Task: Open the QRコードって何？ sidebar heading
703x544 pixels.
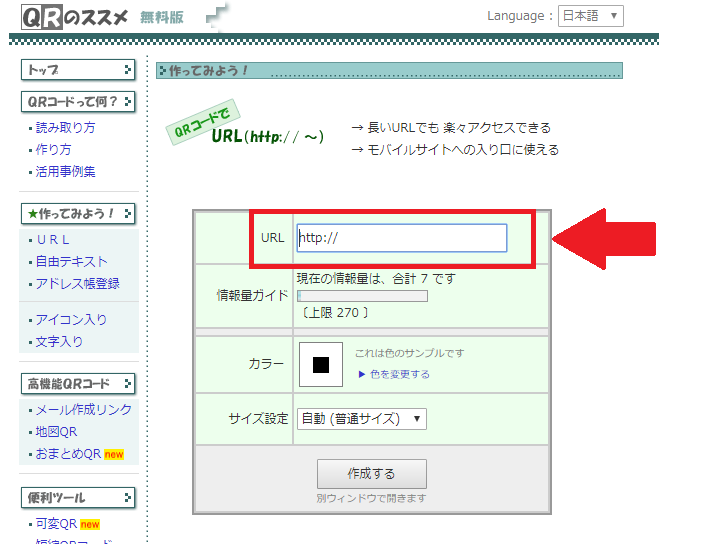Action: [77, 101]
